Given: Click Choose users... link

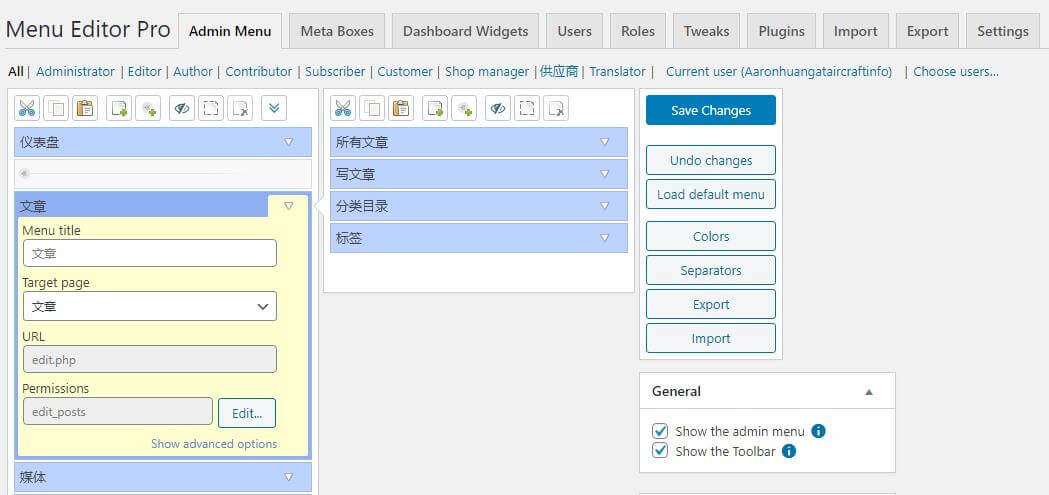Looking at the screenshot, I should pos(956,72).
